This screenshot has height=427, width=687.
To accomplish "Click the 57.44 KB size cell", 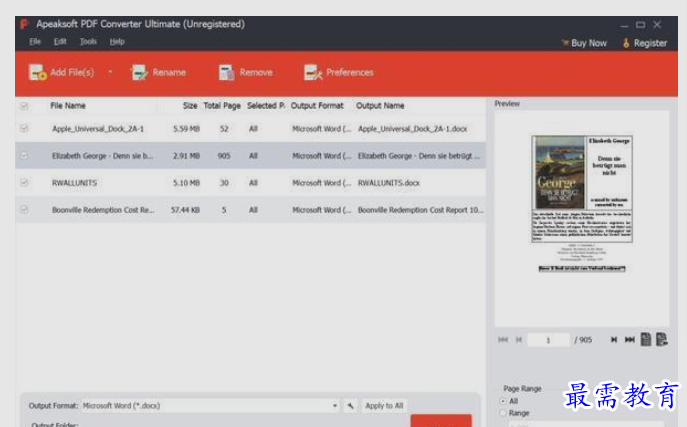I will [185, 210].
